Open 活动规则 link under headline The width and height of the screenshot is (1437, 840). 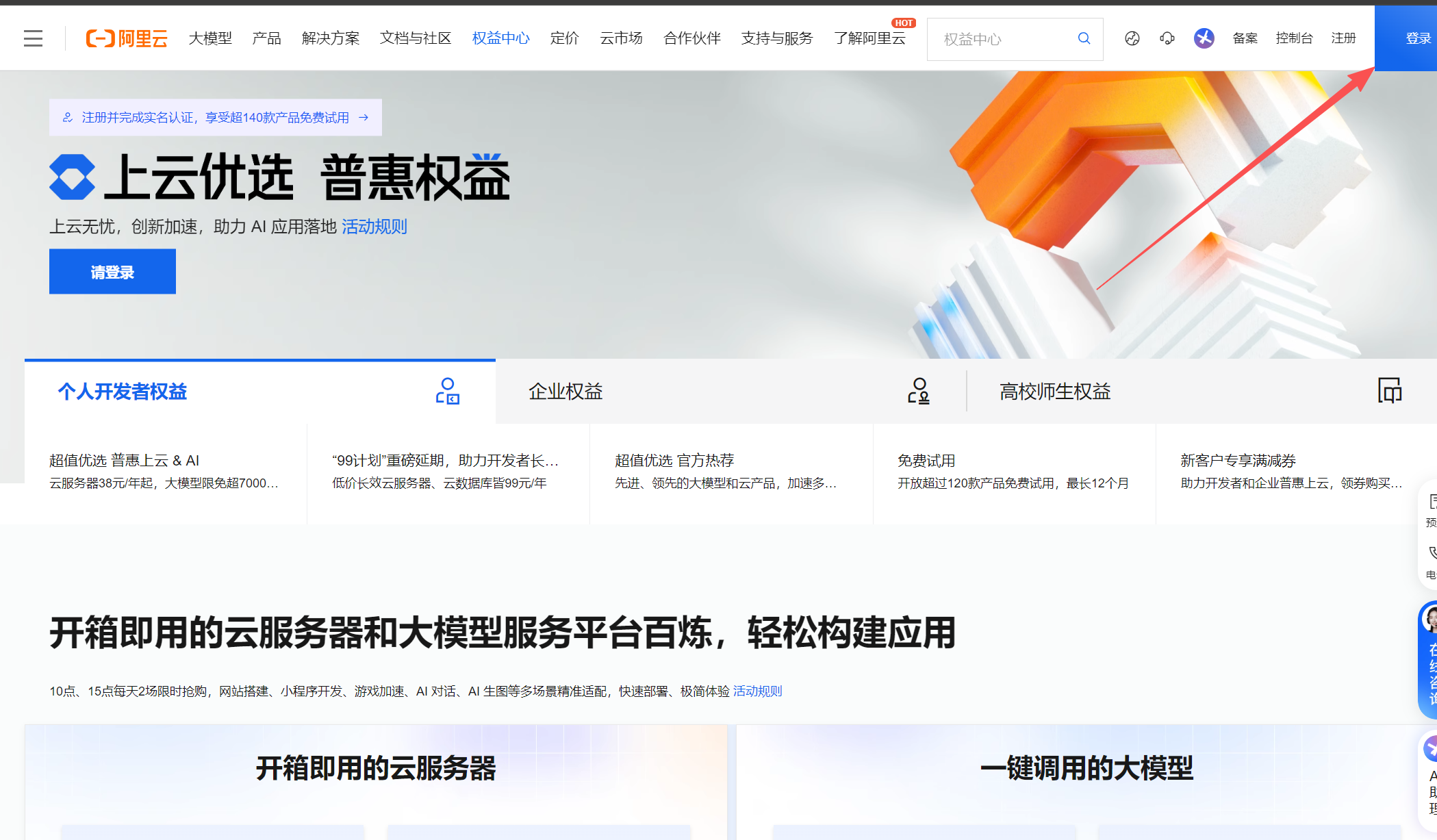pyautogui.click(x=374, y=227)
